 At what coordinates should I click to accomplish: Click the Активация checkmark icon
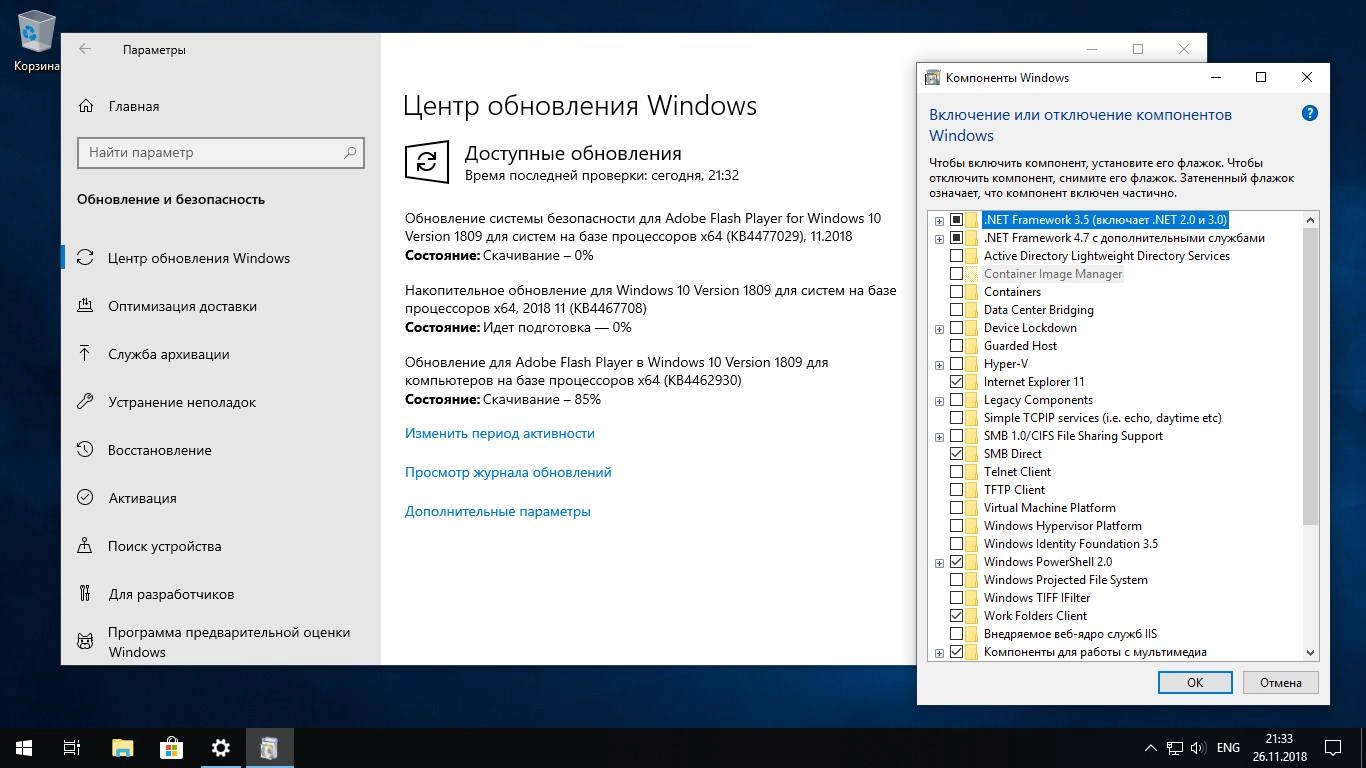pyautogui.click(x=86, y=498)
